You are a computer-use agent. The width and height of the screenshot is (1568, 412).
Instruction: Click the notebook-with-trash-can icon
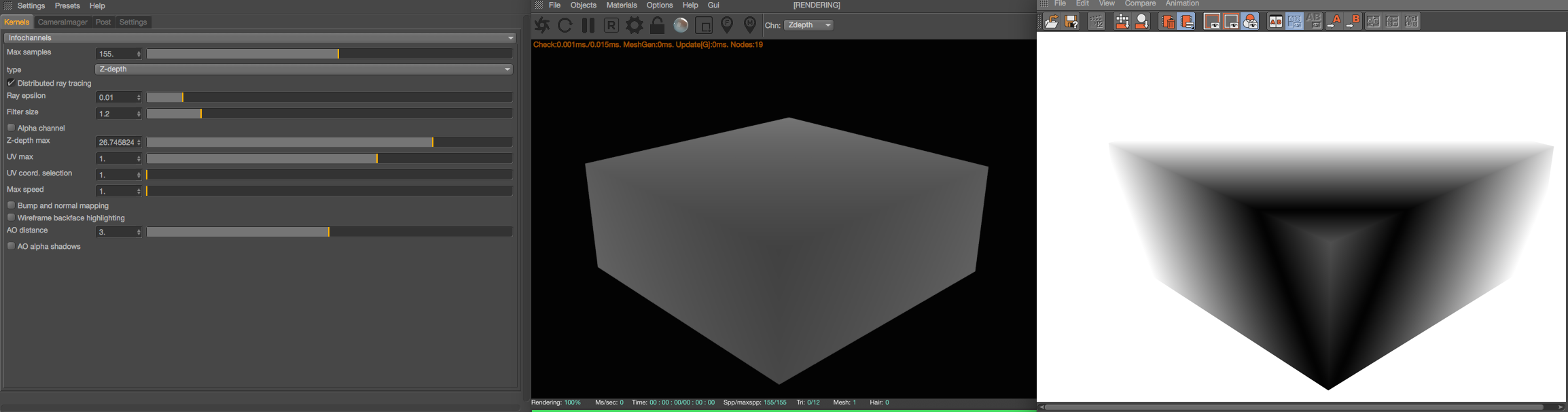pyautogui.click(x=1167, y=22)
